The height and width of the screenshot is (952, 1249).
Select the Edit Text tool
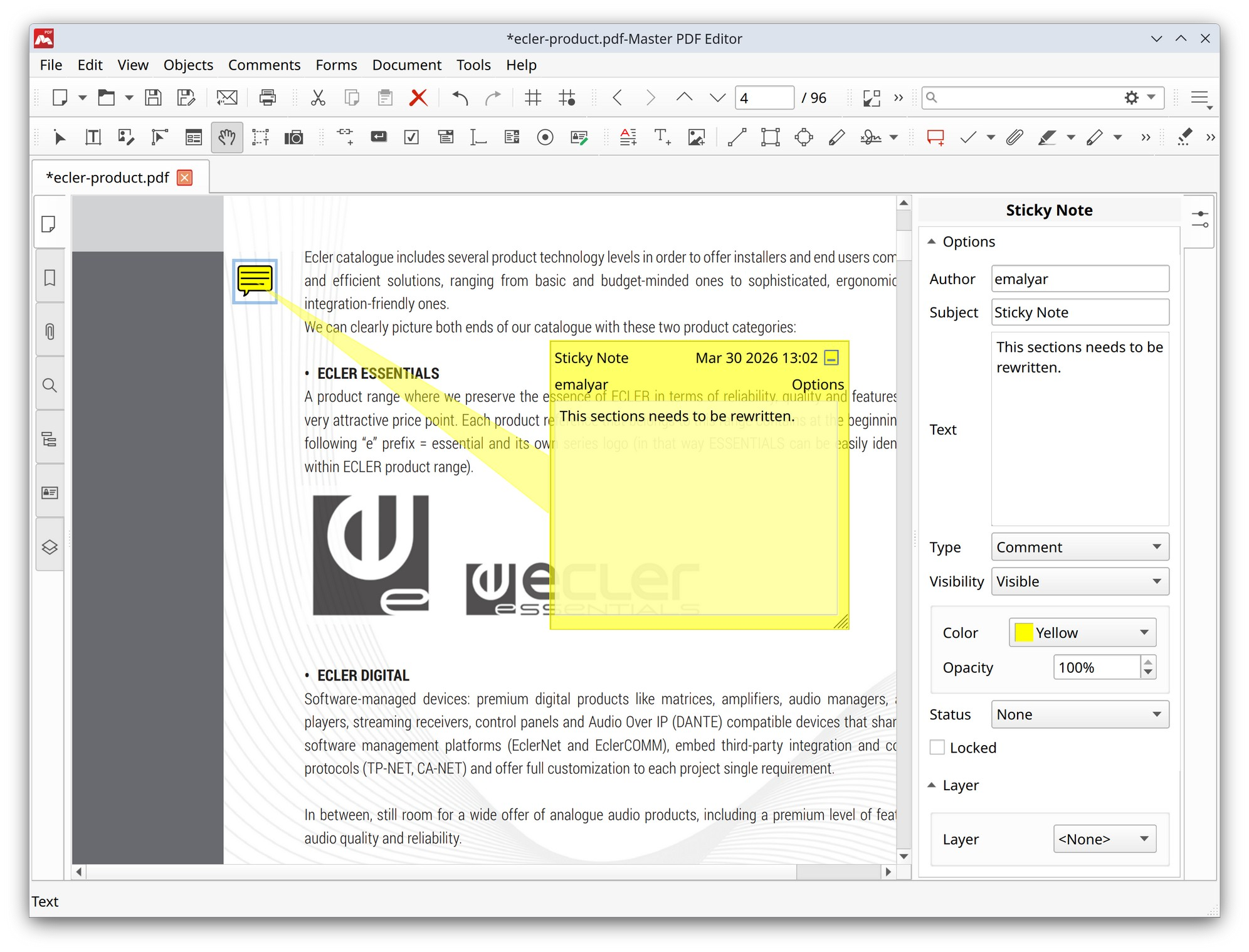[93, 137]
